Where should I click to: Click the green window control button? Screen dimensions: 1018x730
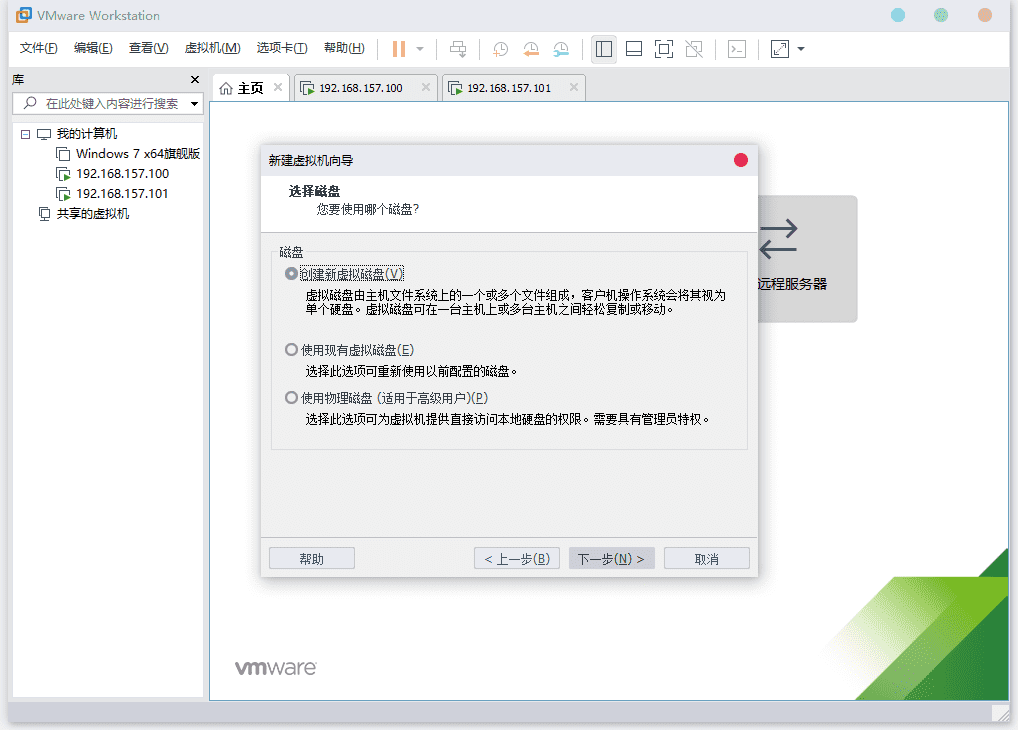coord(941,15)
